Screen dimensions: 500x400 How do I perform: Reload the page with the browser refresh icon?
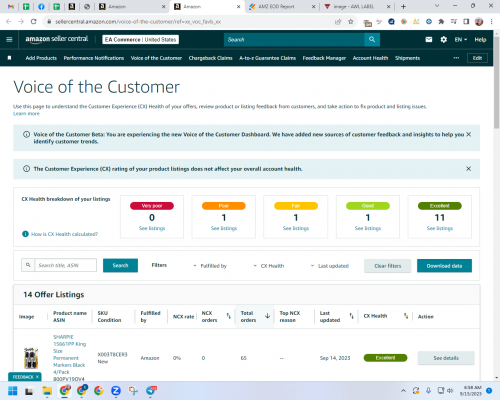(33, 22)
